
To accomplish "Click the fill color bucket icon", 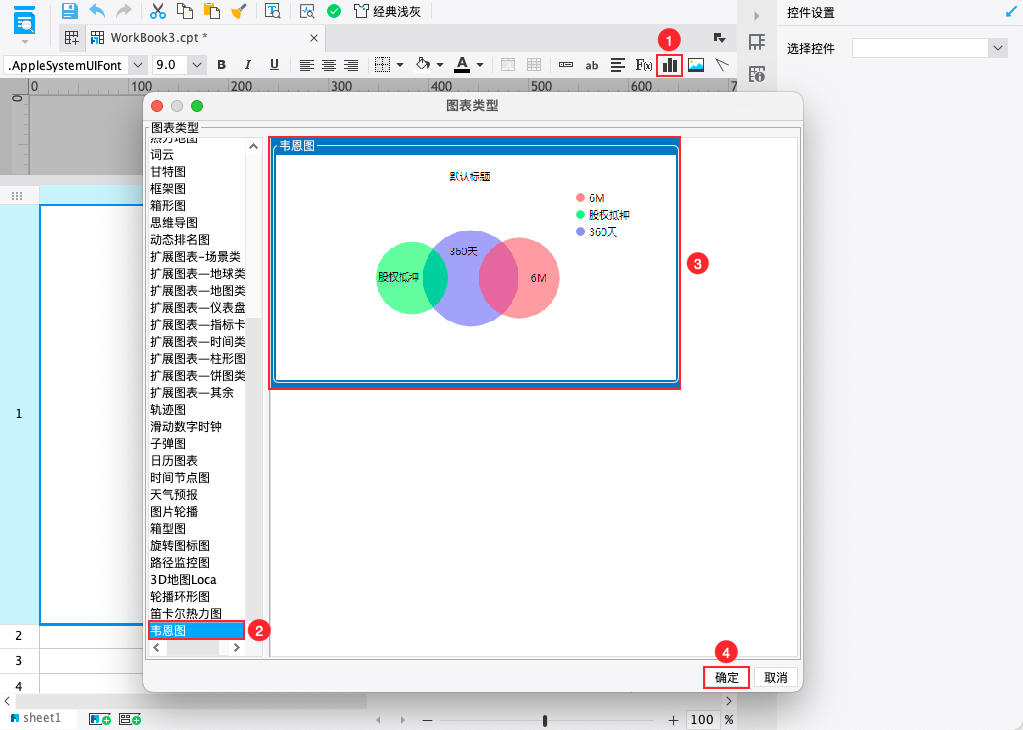I will click(x=423, y=65).
